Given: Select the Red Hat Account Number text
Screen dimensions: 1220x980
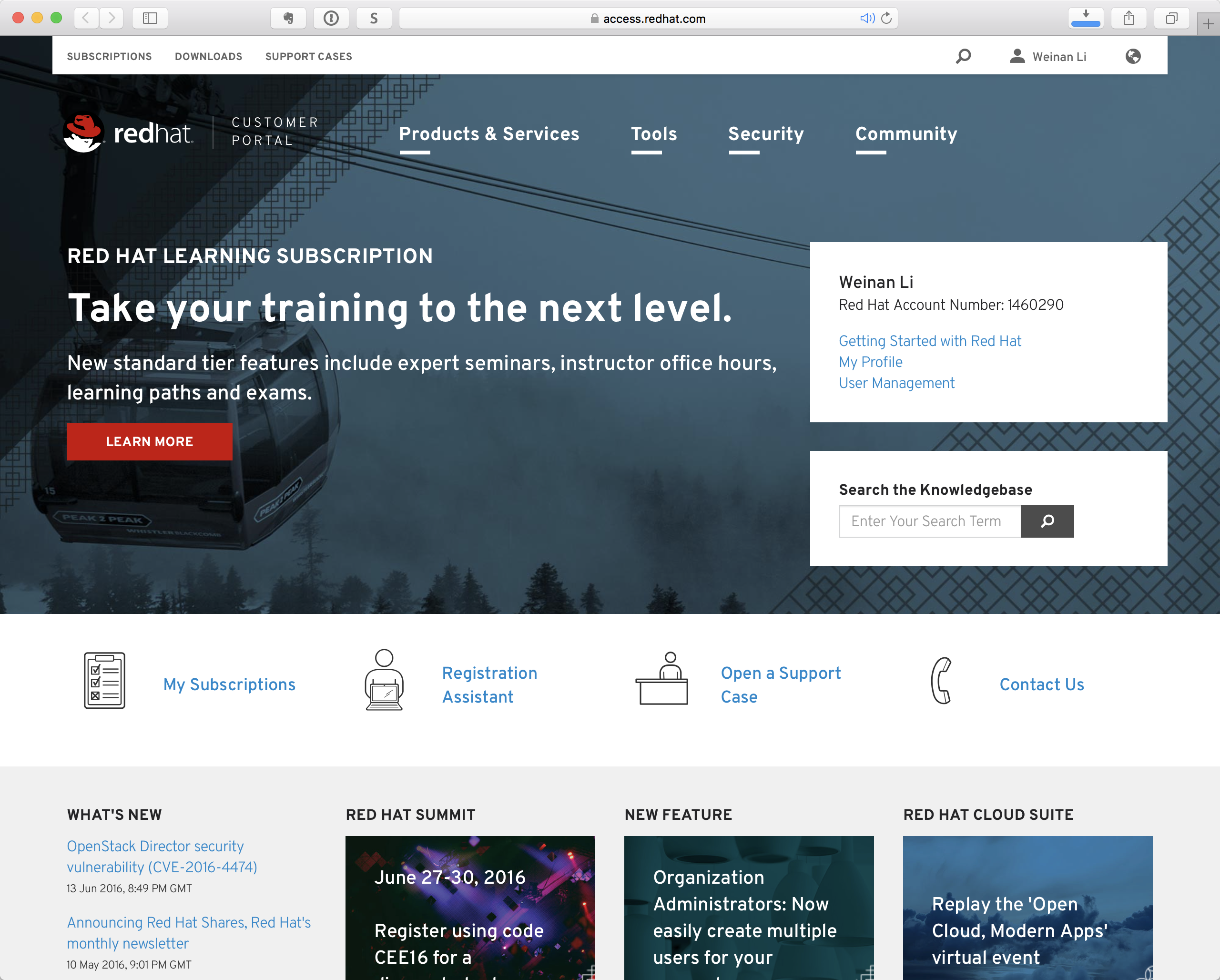Looking at the screenshot, I should click(x=951, y=305).
